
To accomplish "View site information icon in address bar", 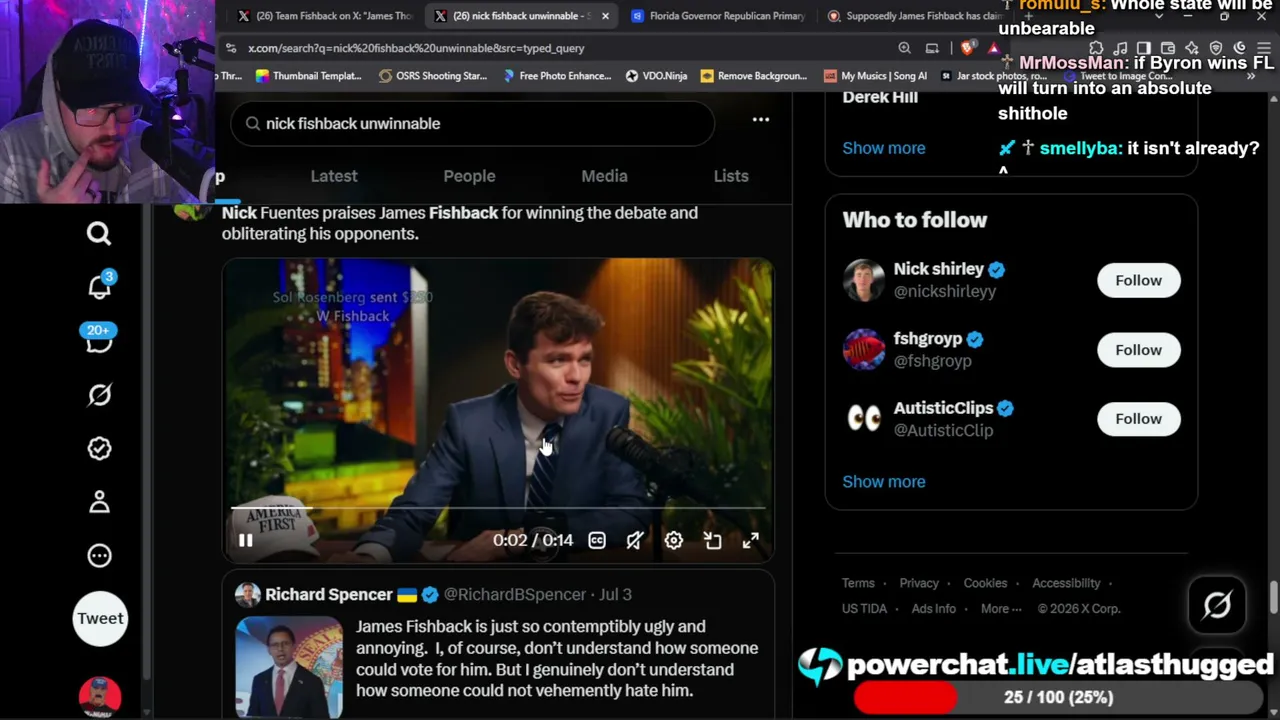I will pyautogui.click(x=231, y=48).
